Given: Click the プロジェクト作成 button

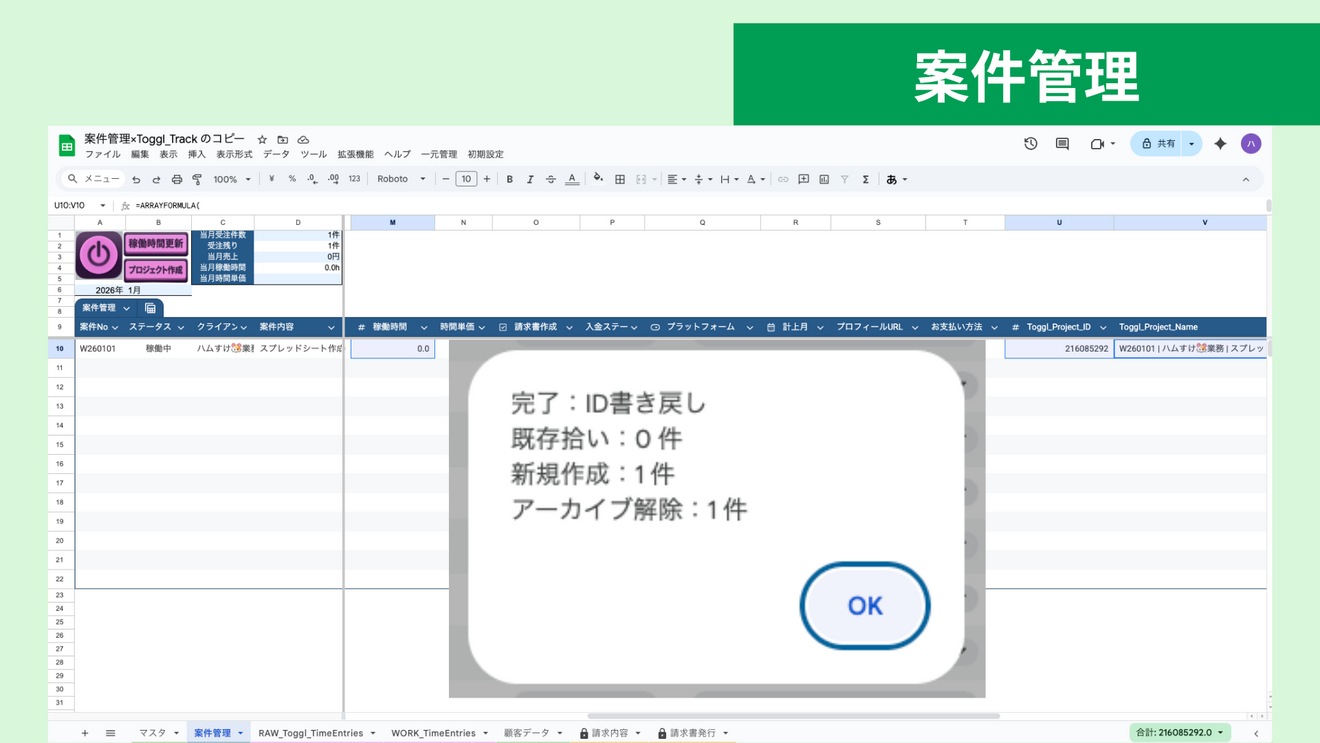Looking at the screenshot, I should pos(156,270).
